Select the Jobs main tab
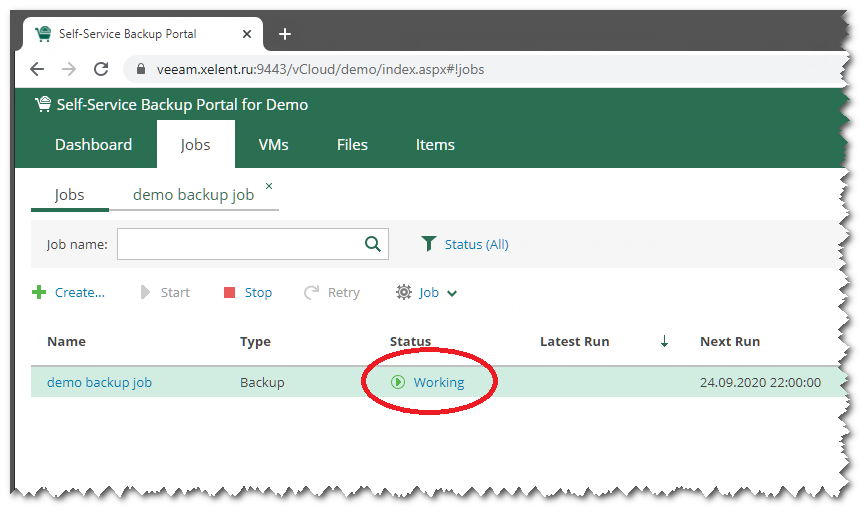 pyautogui.click(x=195, y=145)
